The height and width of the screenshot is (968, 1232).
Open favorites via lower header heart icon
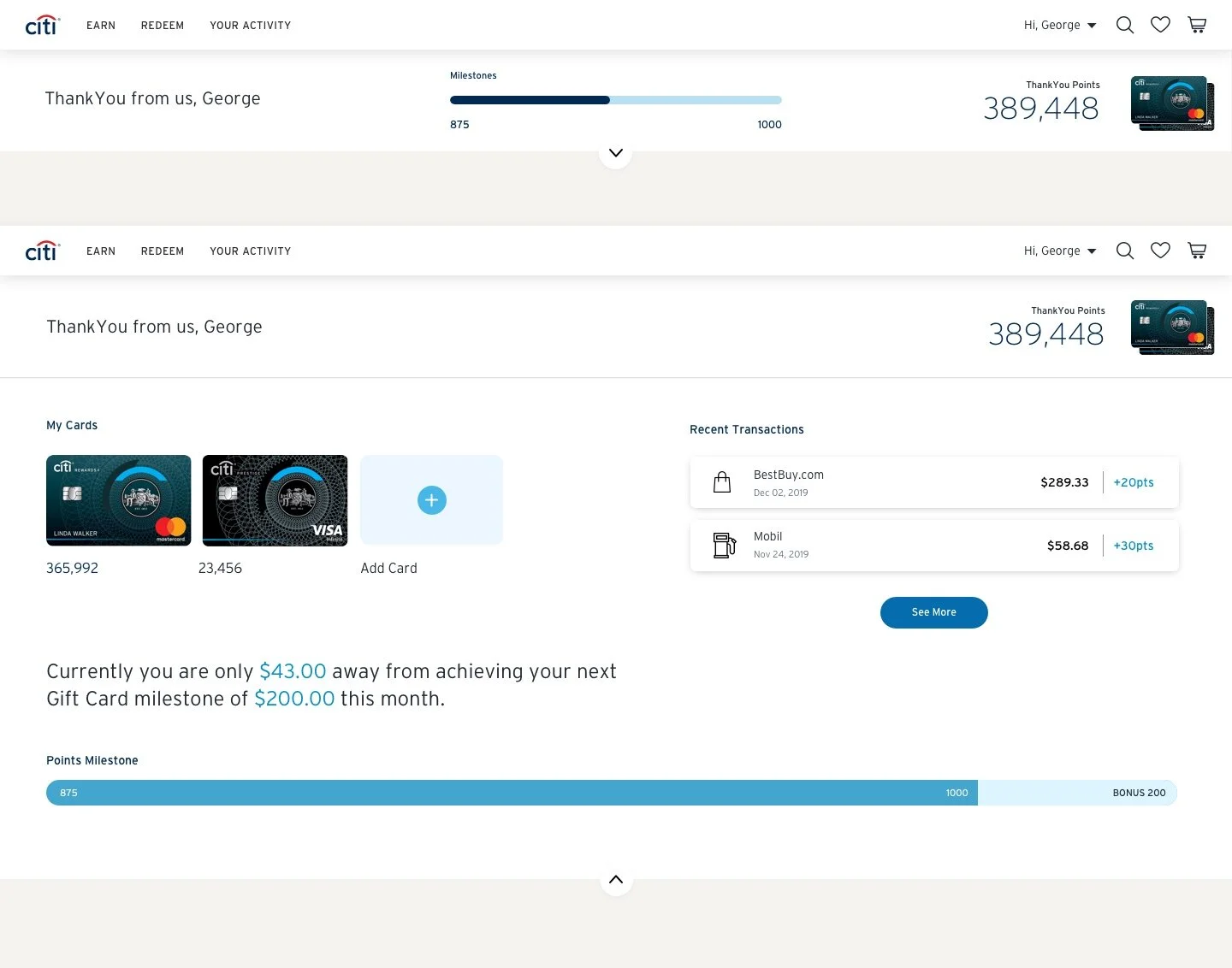point(1160,251)
